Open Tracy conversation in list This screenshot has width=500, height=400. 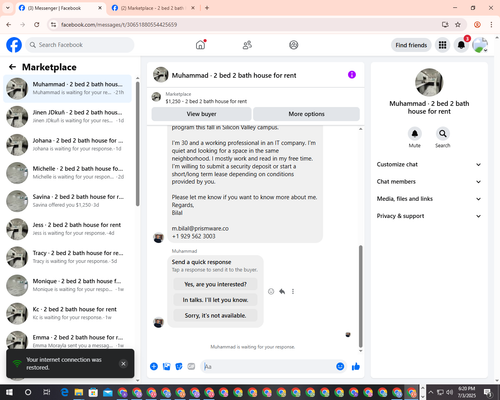pyautogui.click(x=68, y=257)
